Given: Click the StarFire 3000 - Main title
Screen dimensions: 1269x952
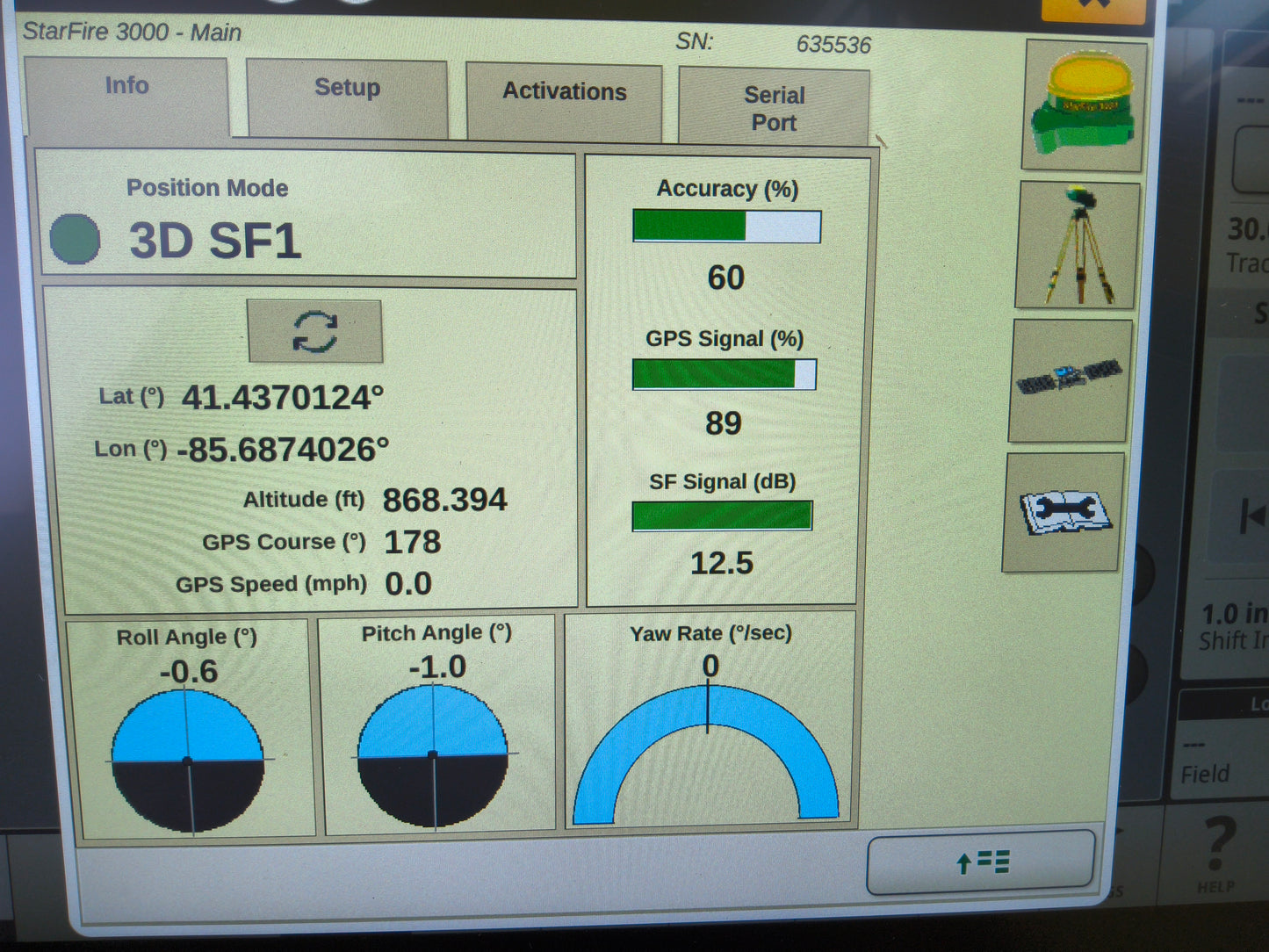Looking at the screenshot, I should point(132,32).
